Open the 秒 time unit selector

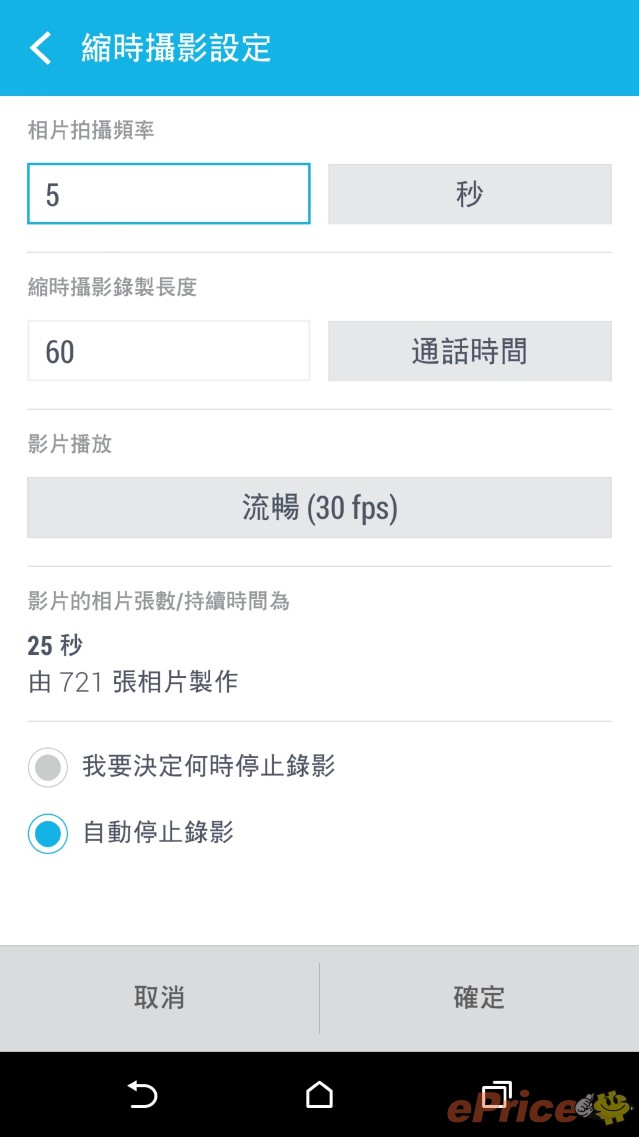[x=469, y=194]
